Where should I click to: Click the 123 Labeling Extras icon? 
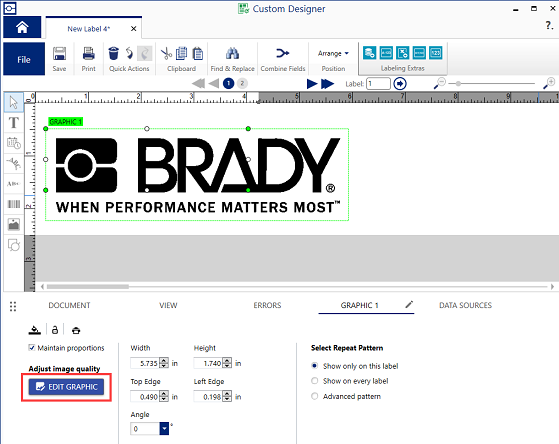(436, 53)
